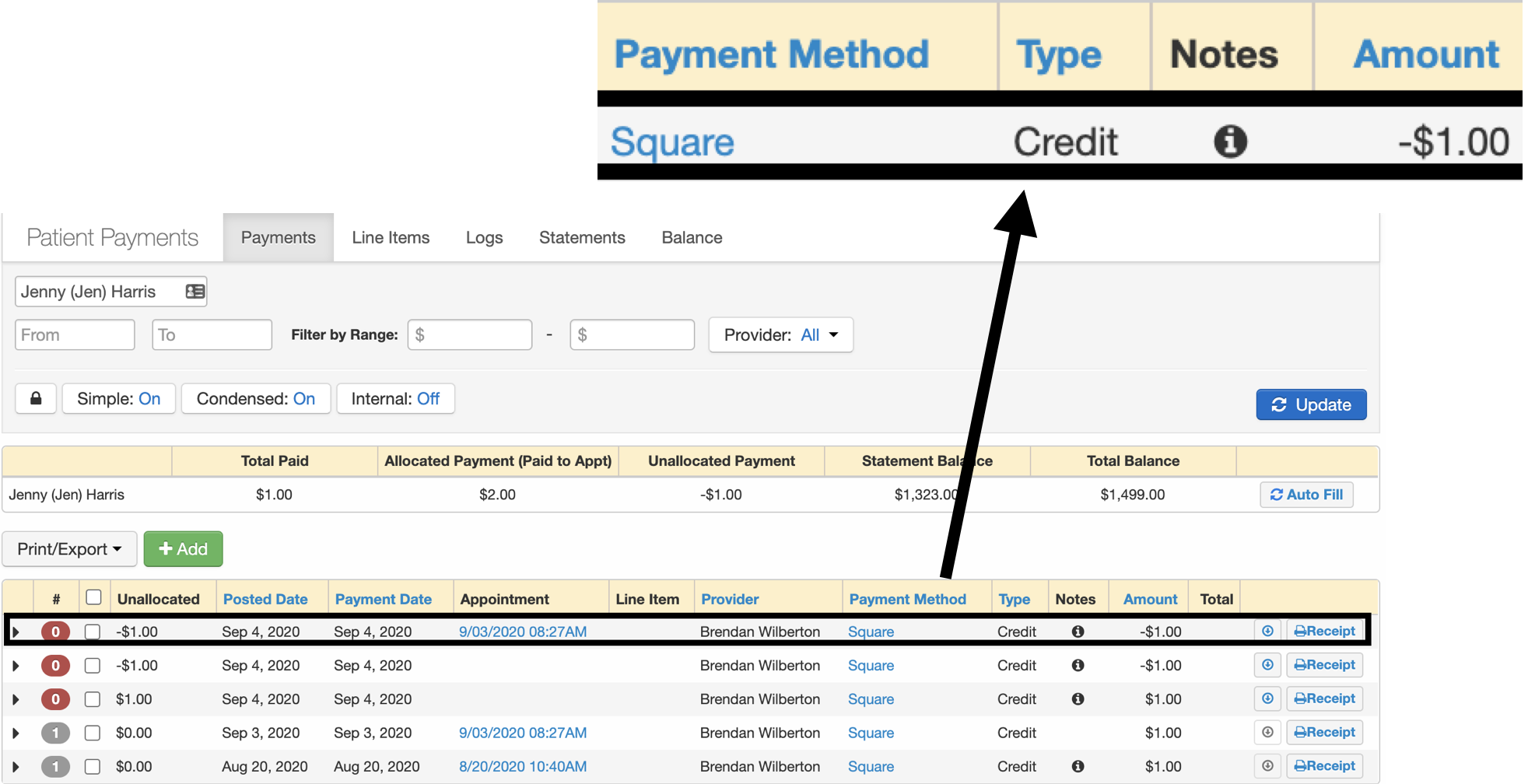Expand the Sep 4 $1.00 payment row
This screenshot has width=1528, height=784.
tap(16, 699)
